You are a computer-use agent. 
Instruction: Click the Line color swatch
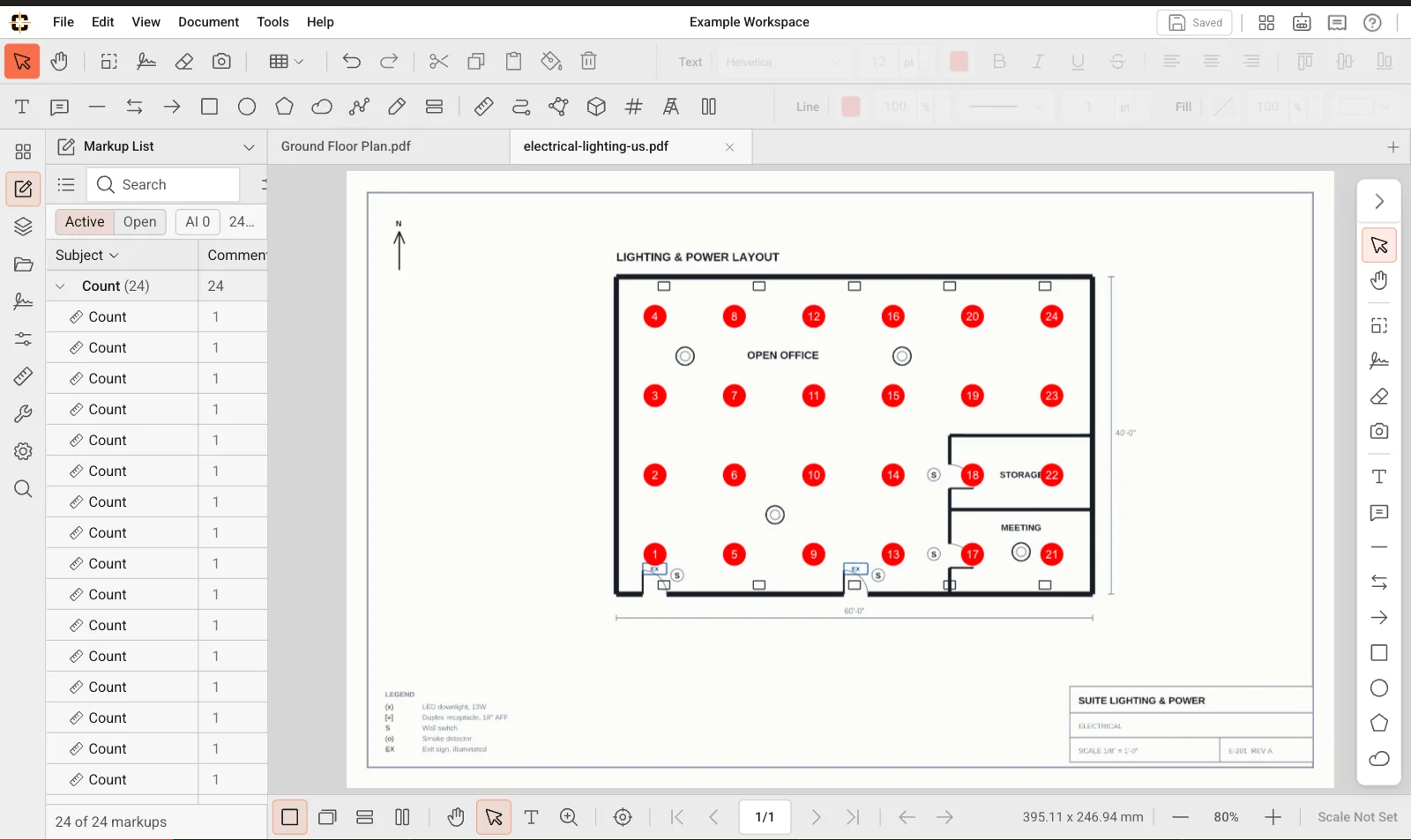pos(851,107)
